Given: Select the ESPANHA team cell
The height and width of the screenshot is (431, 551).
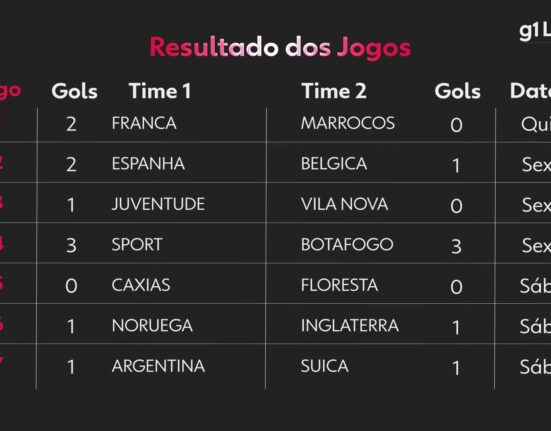Looking at the screenshot, I should 148,164.
